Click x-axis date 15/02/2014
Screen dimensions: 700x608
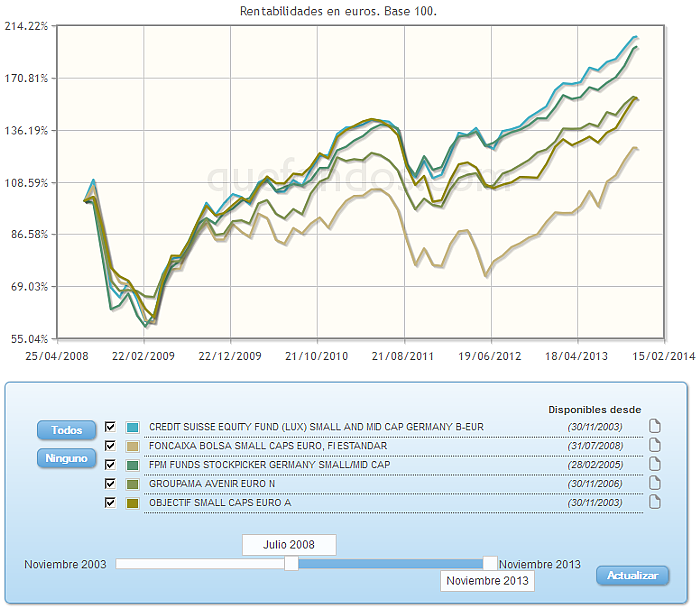coord(663,356)
